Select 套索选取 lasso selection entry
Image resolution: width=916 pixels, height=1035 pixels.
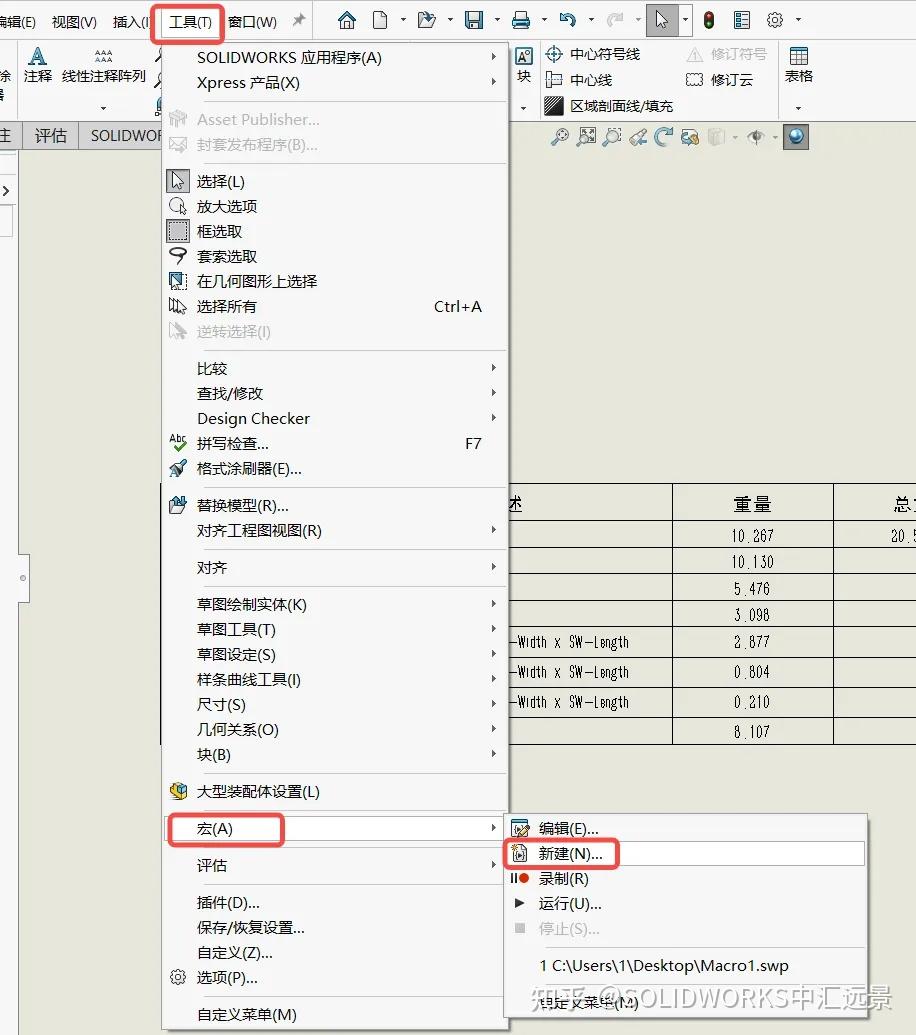(336, 256)
